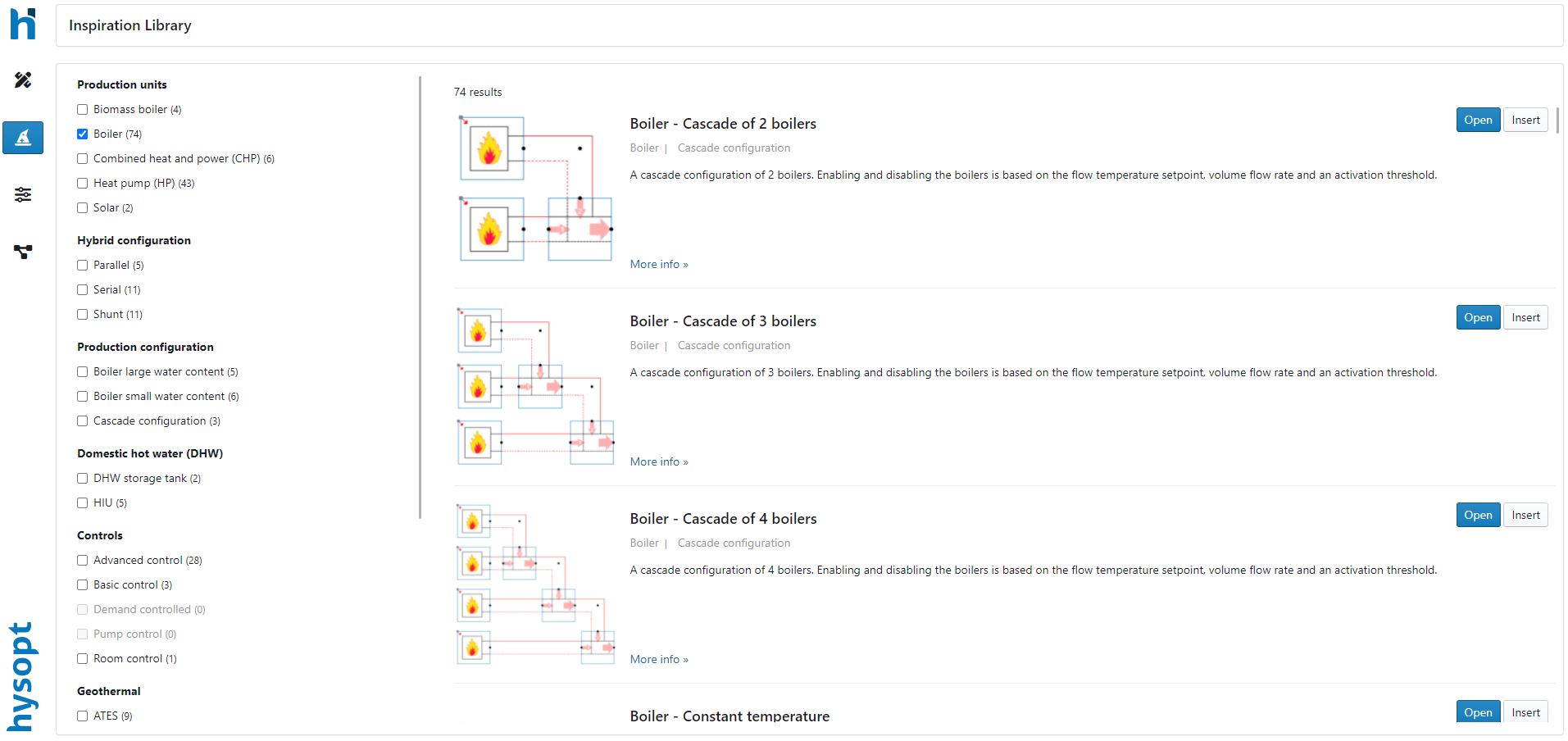Open the sliders settings icon in sidebar
This screenshot has width=1568, height=741.
[x=23, y=194]
